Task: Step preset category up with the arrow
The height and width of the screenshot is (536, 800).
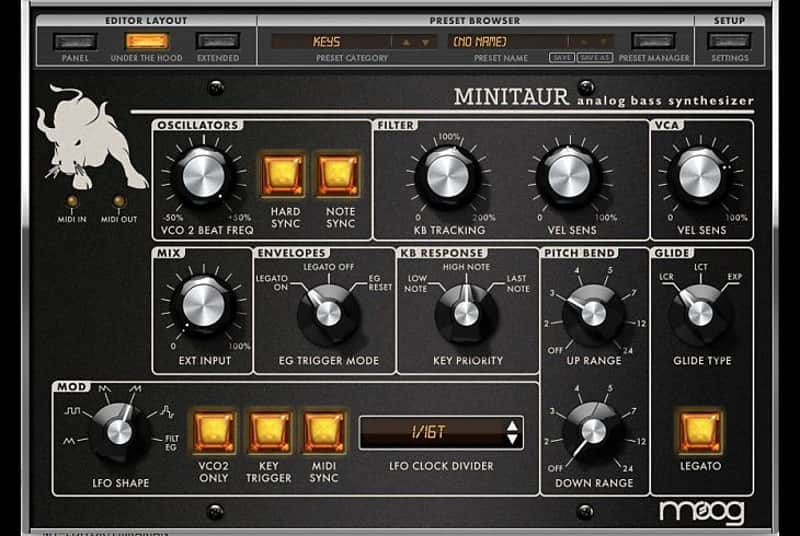Action: pyautogui.click(x=406, y=42)
